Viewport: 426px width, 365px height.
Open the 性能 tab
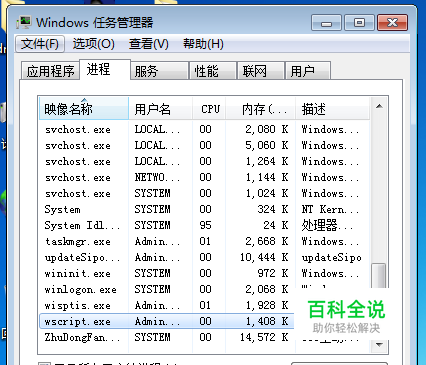tap(213, 71)
